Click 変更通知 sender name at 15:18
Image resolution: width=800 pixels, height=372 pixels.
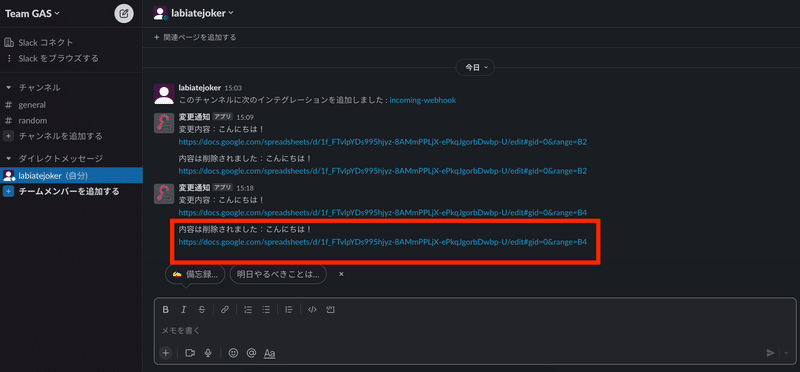pos(194,187)
